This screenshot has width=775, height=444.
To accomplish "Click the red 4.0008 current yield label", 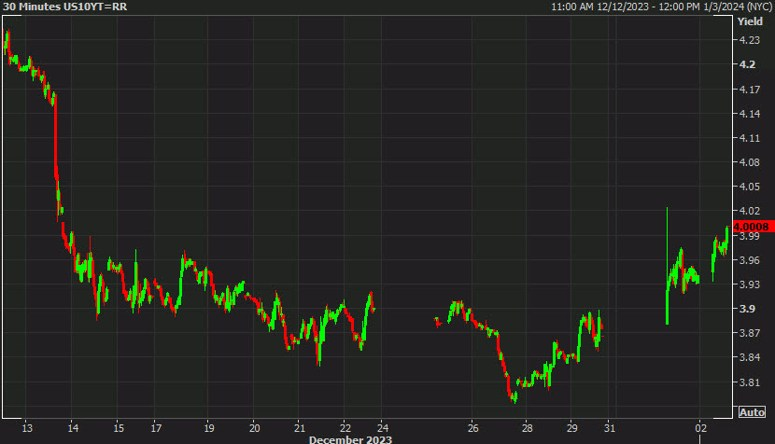I will click(x=753, y=226).
